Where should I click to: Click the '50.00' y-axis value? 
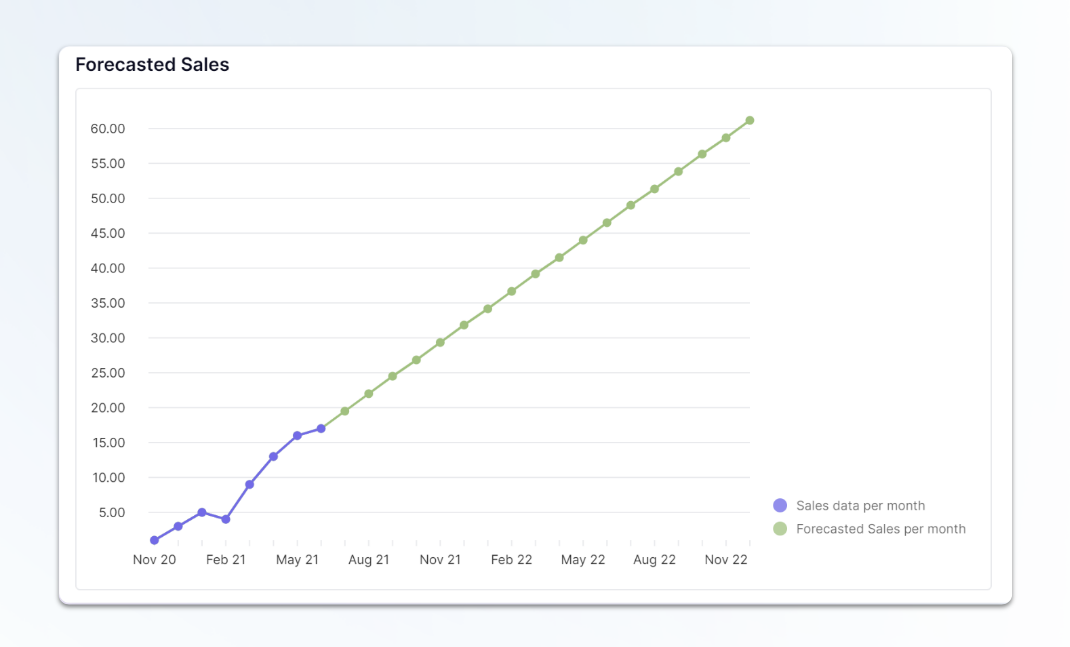point(108,199)
